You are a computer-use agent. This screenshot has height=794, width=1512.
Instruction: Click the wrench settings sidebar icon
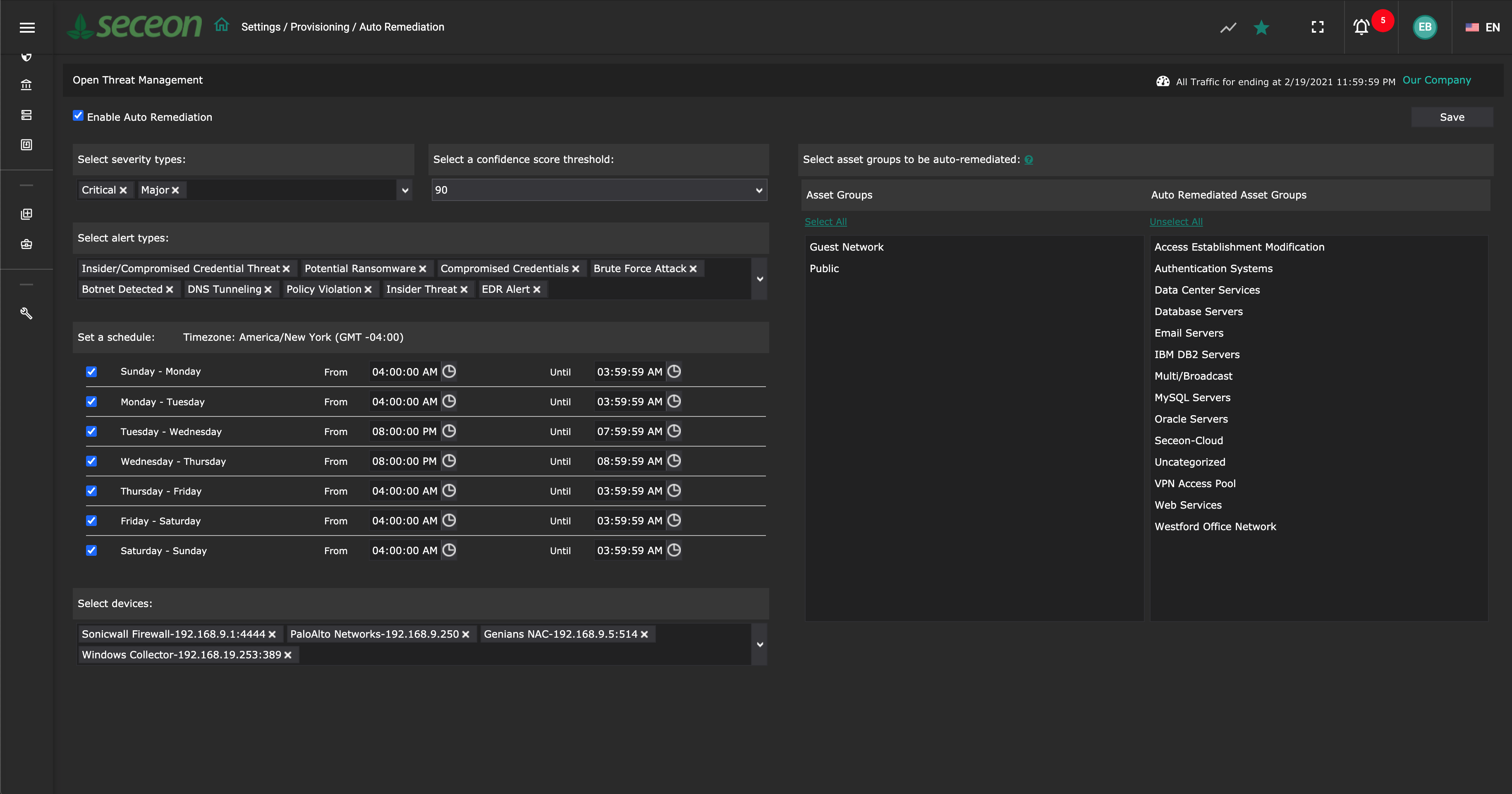coord(26,313)
